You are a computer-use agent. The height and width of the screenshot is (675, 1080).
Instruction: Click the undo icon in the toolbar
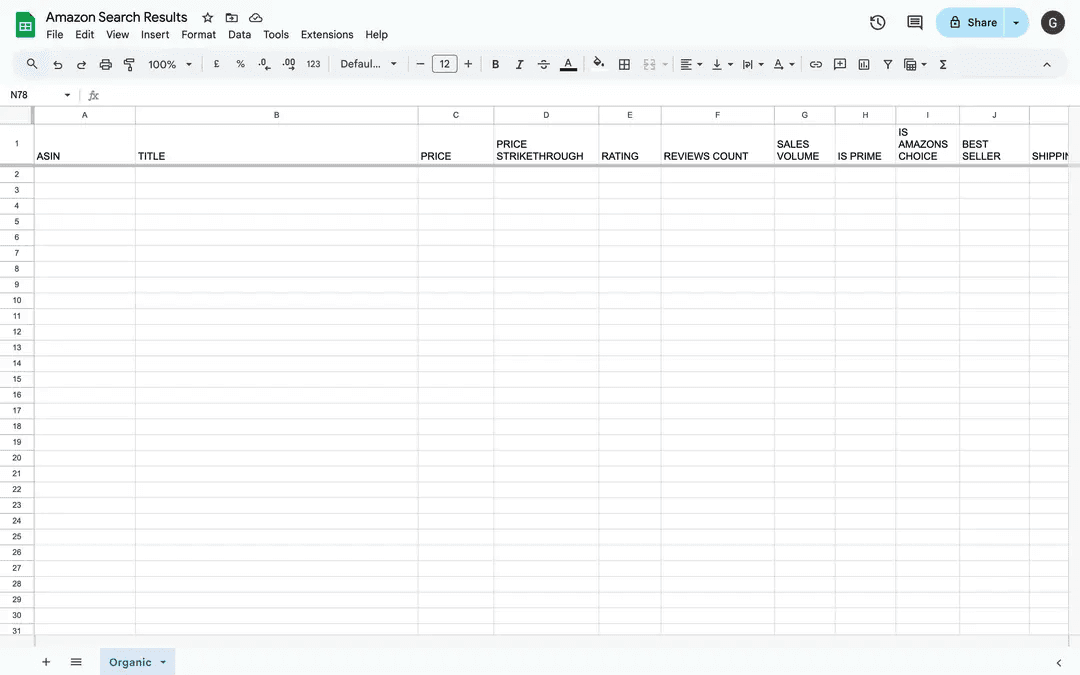click(57, 64)
